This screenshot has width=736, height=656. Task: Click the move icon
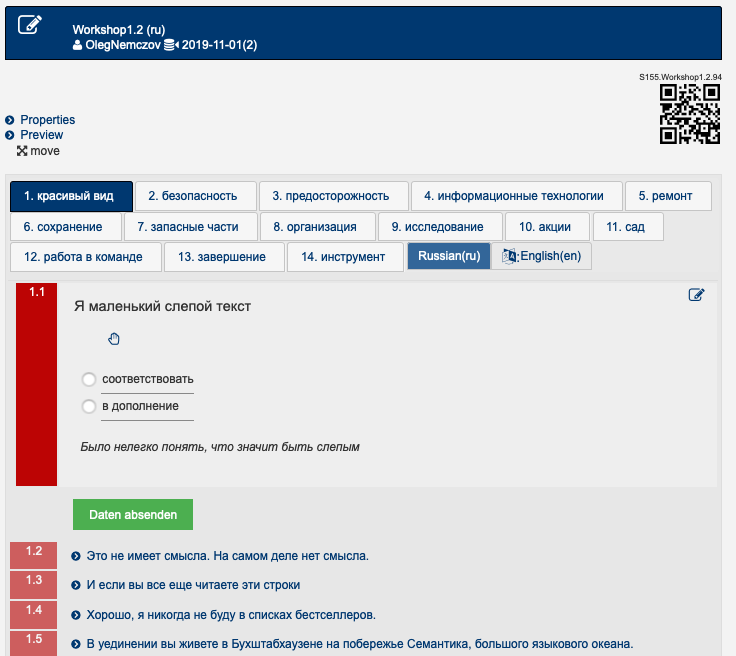(x=22, y=151)
